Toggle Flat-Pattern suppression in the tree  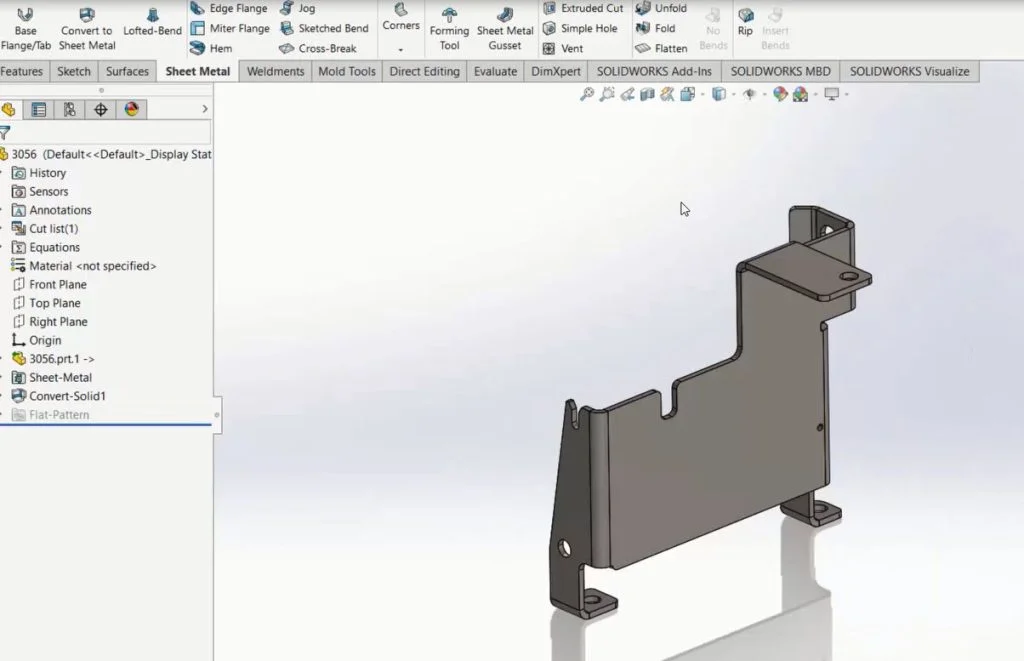(x=62, y=414)
